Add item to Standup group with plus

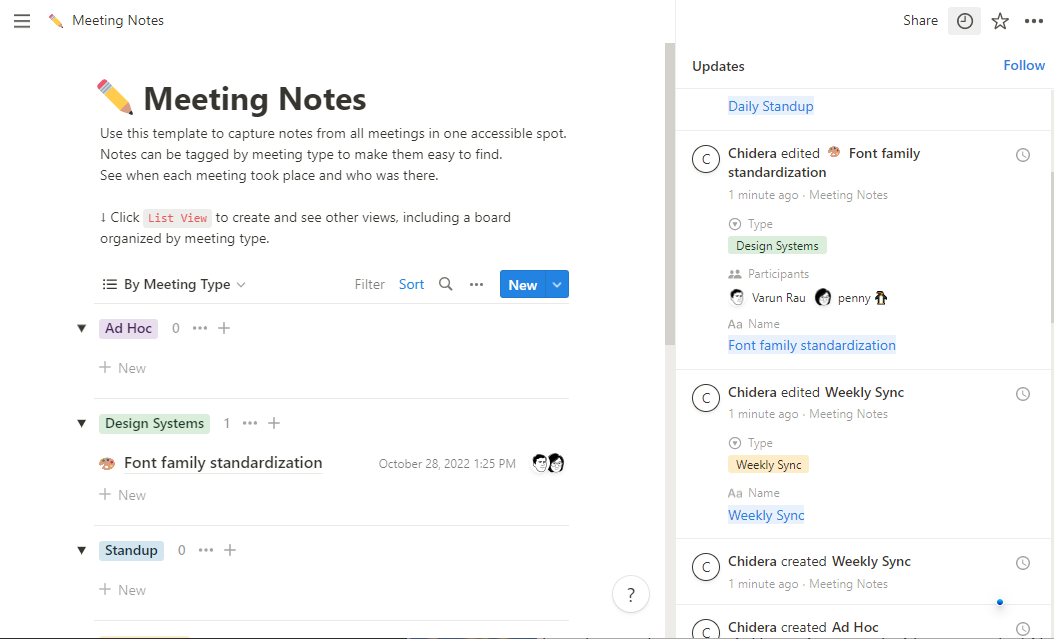point(230,550)
